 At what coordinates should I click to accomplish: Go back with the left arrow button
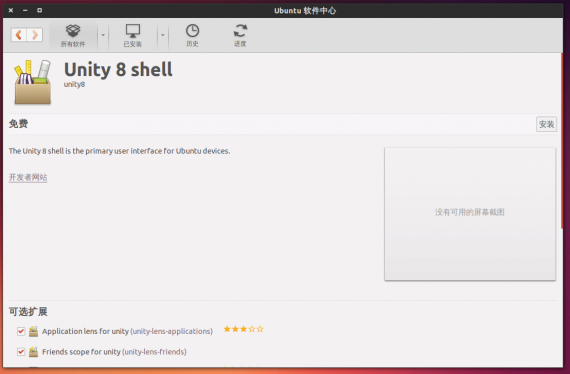pyautogui.click(x=19, y=35)
